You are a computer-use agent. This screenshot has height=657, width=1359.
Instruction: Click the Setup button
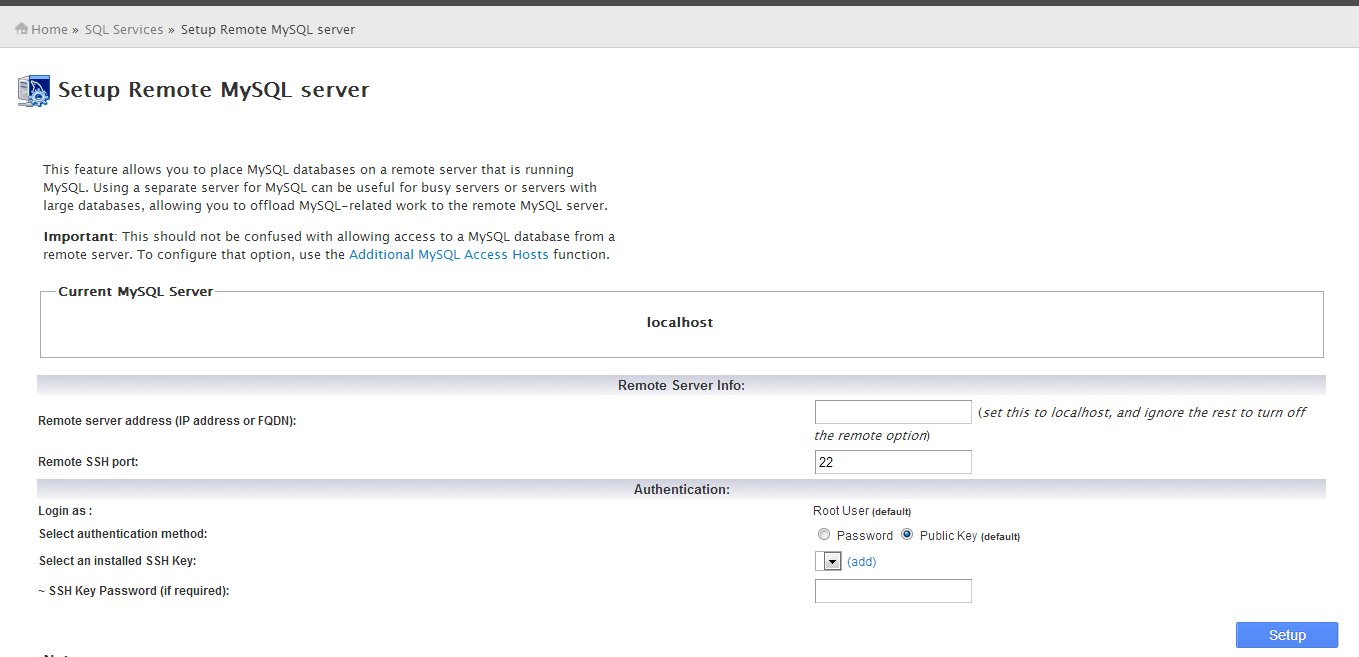pos(1287,635)
